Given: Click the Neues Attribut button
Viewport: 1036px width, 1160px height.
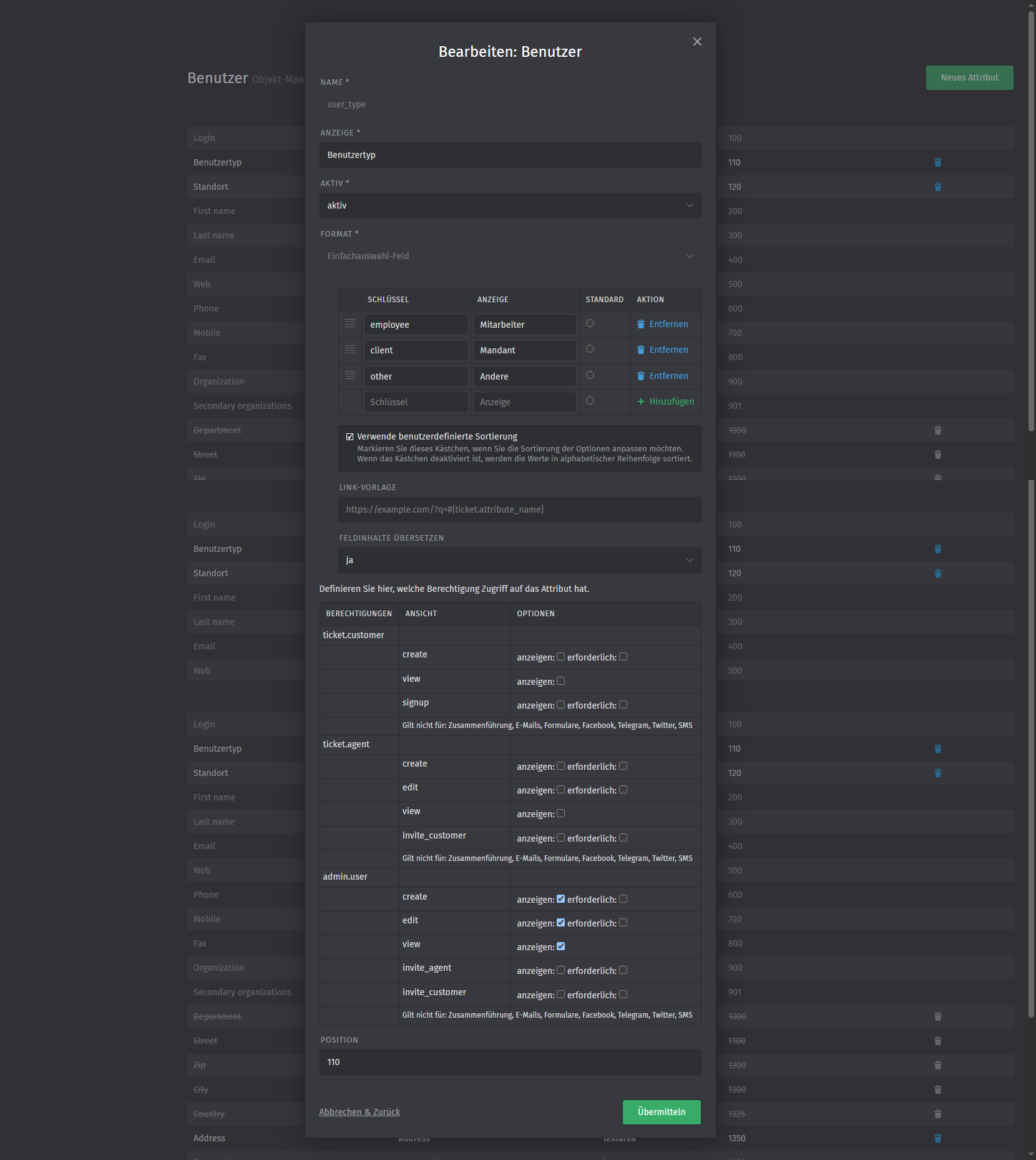Looking at the screenshot, I should coord(969,77).
